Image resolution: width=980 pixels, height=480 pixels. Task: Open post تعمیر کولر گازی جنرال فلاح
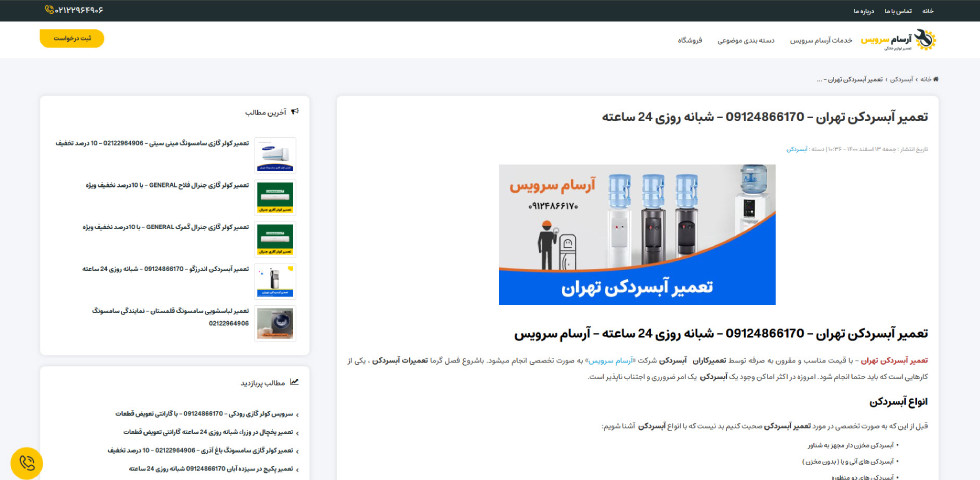[x=167, y=185]
